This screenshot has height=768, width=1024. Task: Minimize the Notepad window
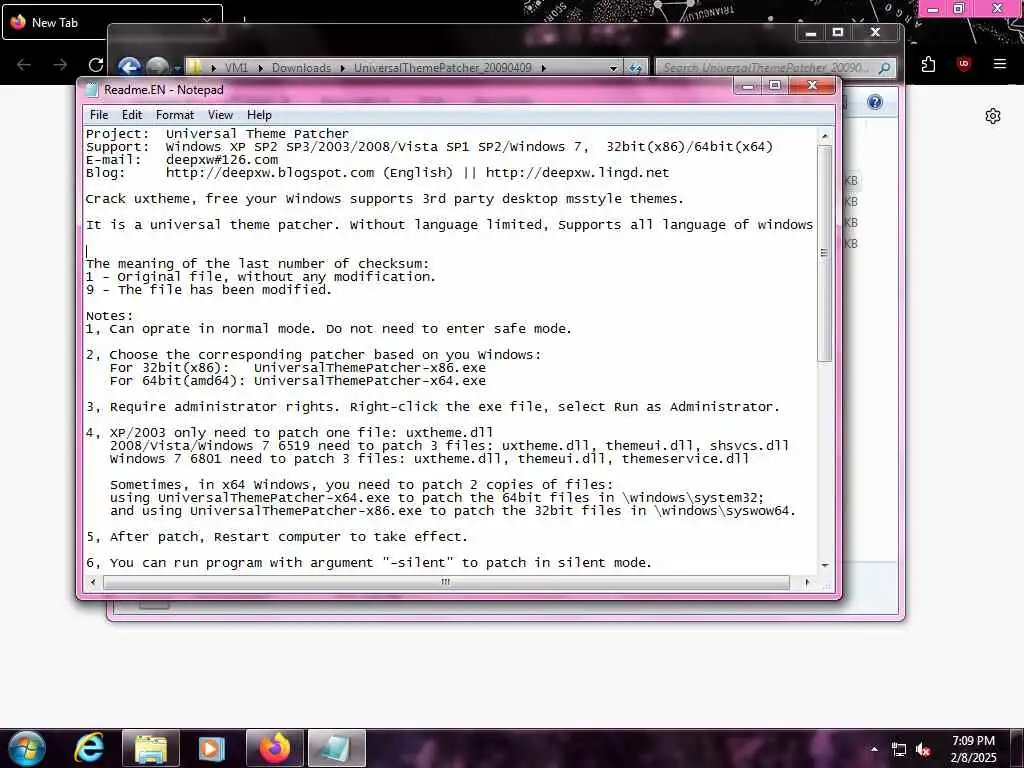[x=748, y=85]
